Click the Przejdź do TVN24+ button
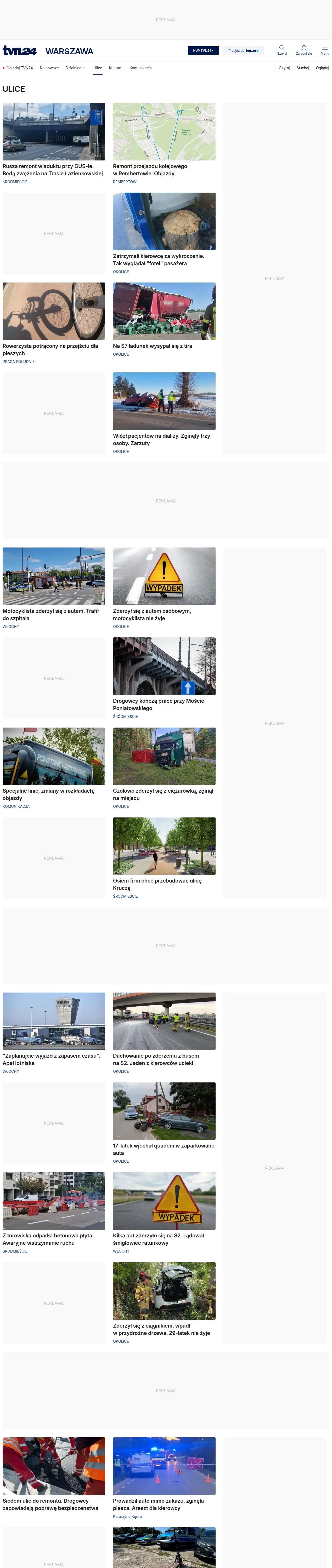 (x=243, y=50)
